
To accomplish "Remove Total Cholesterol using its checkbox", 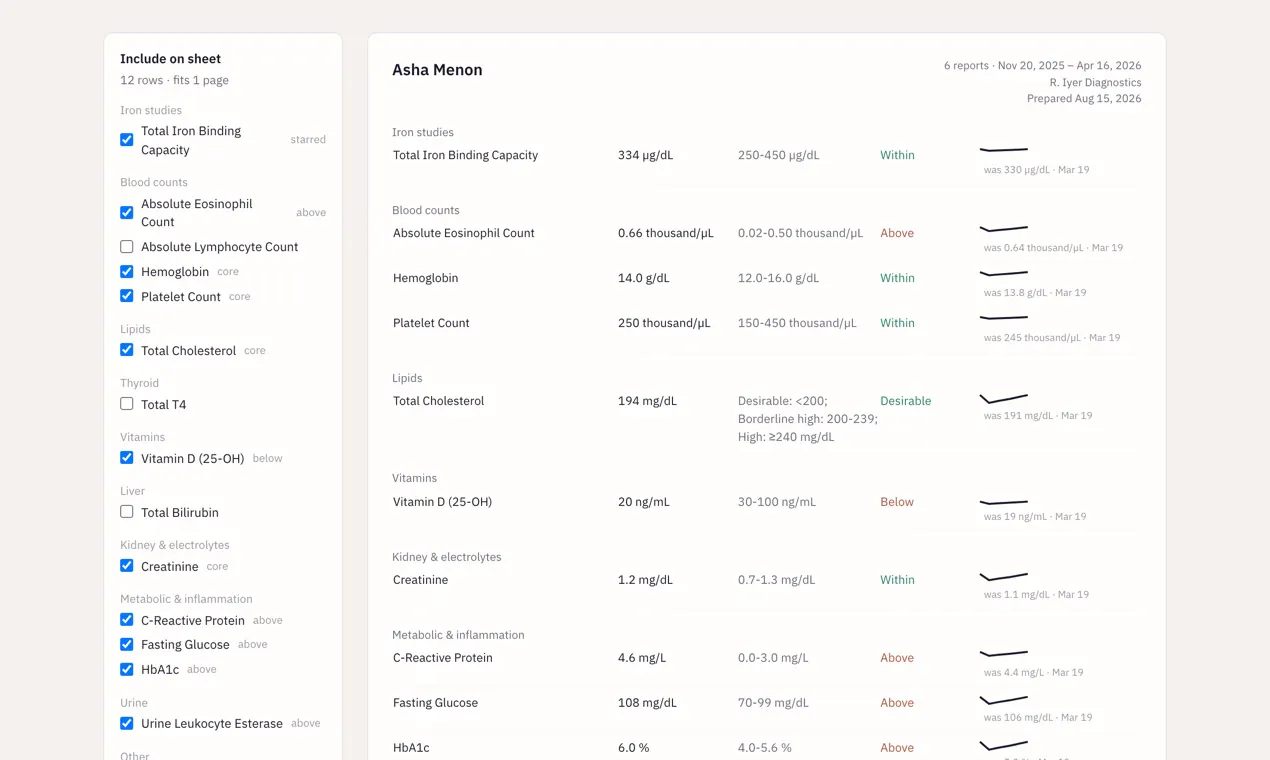I will tap(127, 351).
